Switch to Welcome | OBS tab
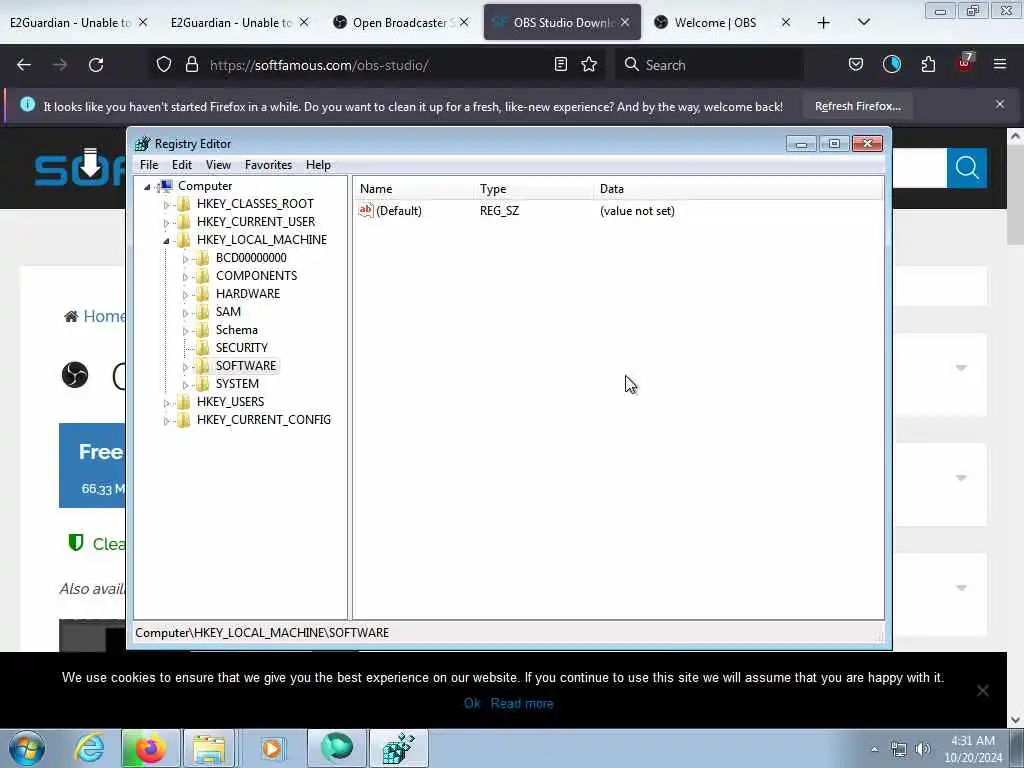Screen dimensions: 1024x768 tap(715, 23)
